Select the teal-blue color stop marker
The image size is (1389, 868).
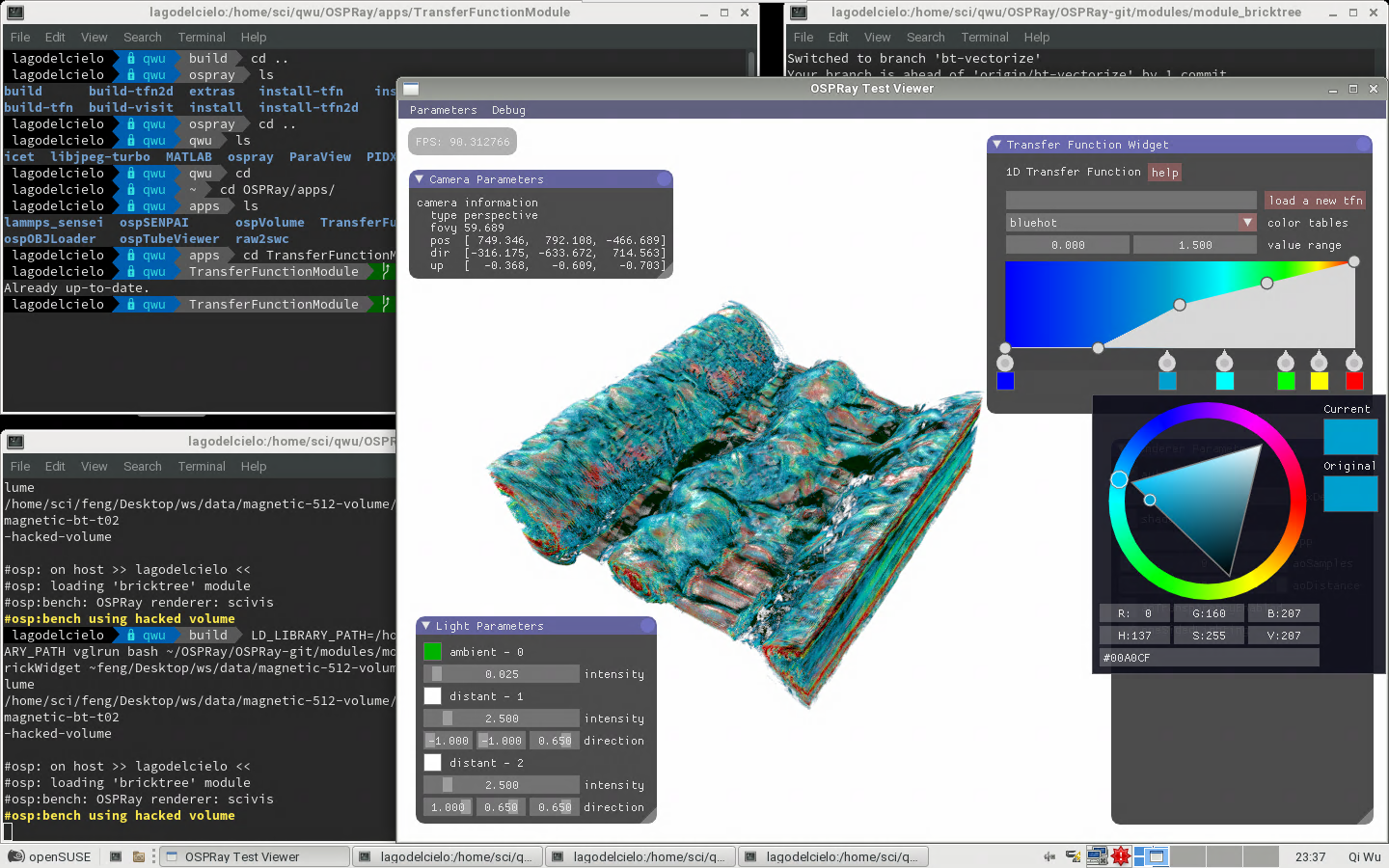[x=1167, y=363]
